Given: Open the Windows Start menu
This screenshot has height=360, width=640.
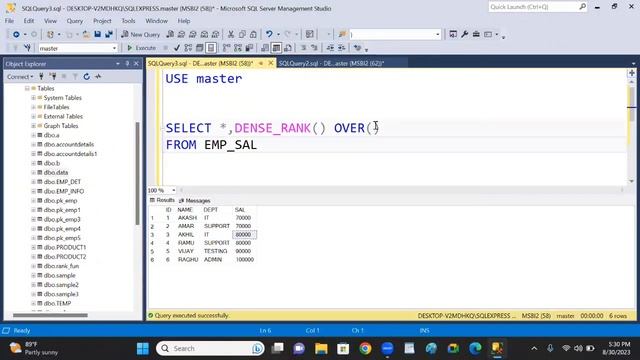Looking at the screenshot, I should [x=143, y=349].
